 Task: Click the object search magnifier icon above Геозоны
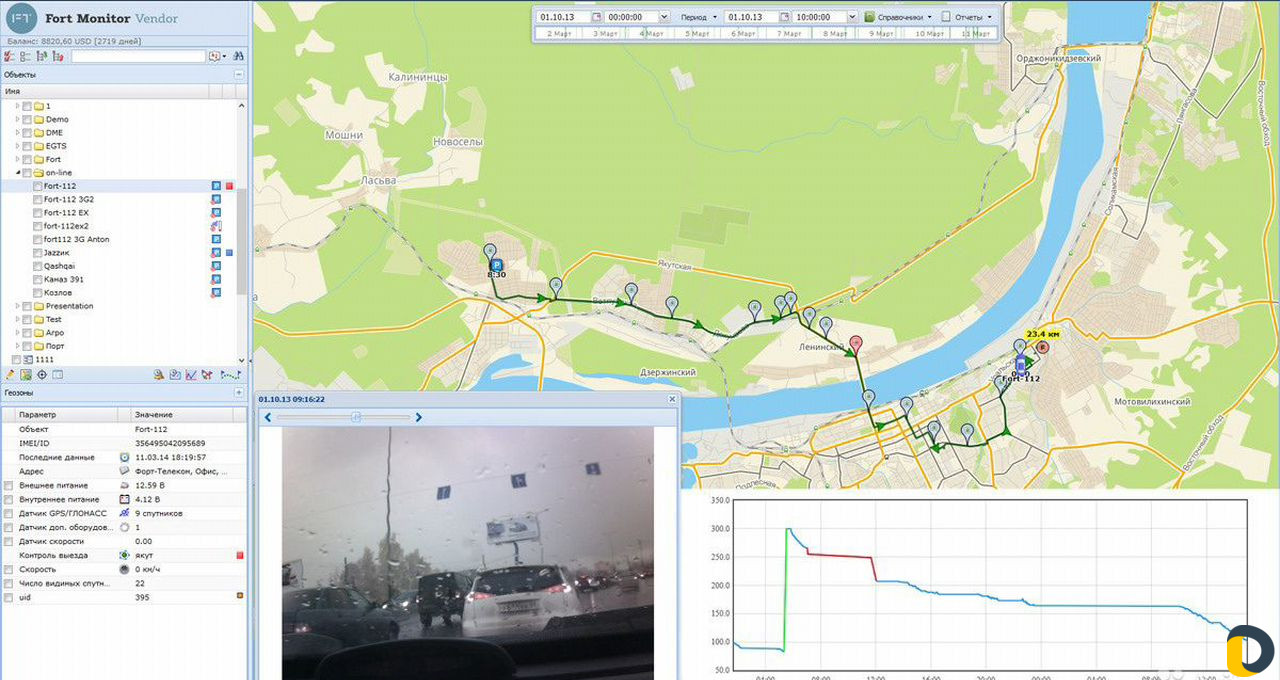click(x=158, y=374)
